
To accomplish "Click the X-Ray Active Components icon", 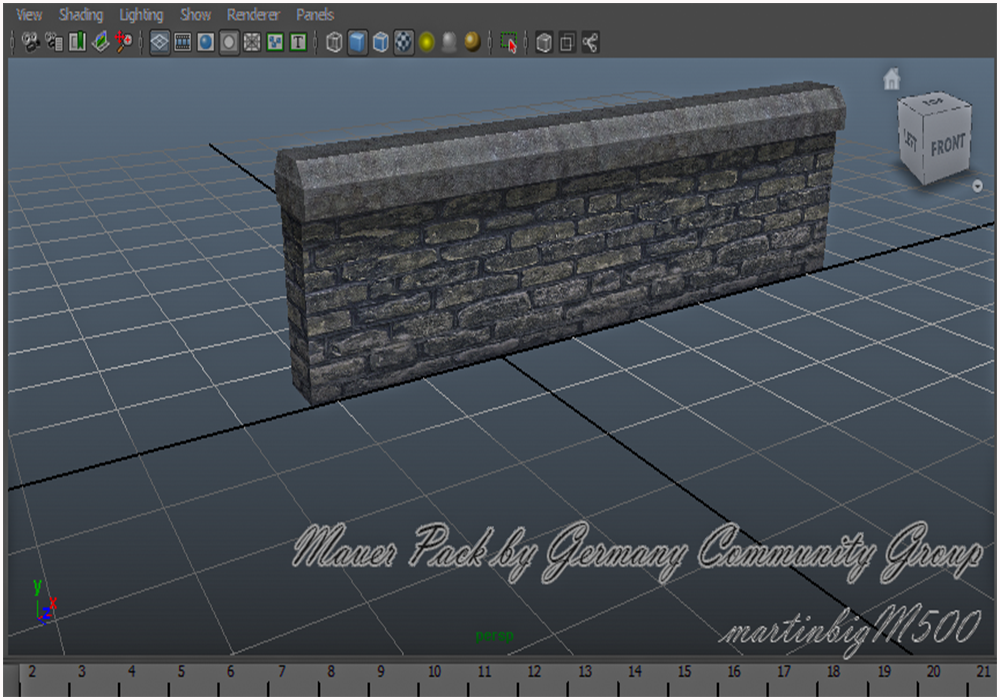I will (567, 43).
